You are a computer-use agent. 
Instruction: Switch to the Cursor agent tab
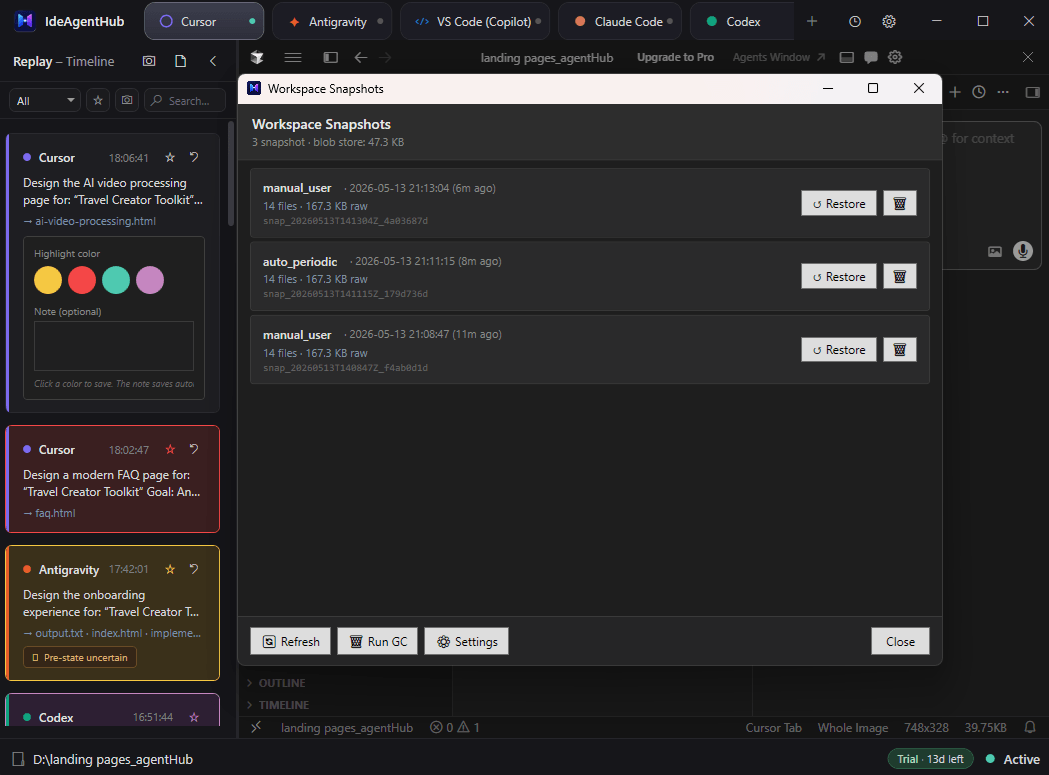pyautogui.click(x=204, y=21)
